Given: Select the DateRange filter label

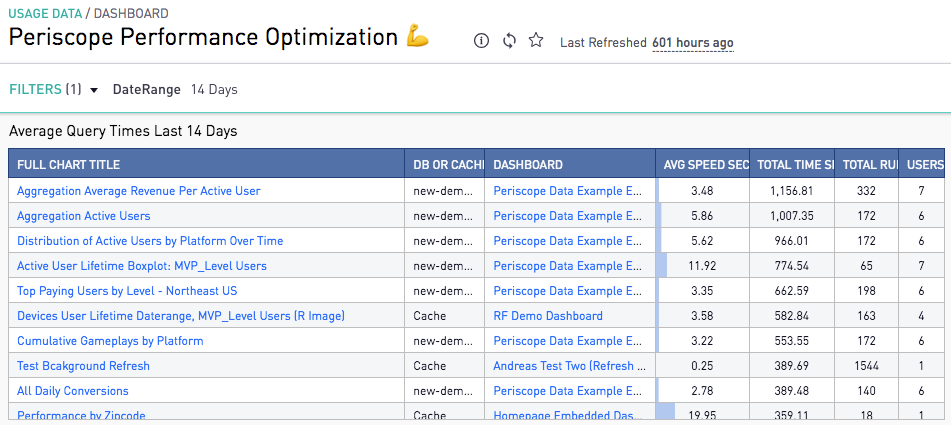Looking at the screenshot, I should tap(147, 90).
